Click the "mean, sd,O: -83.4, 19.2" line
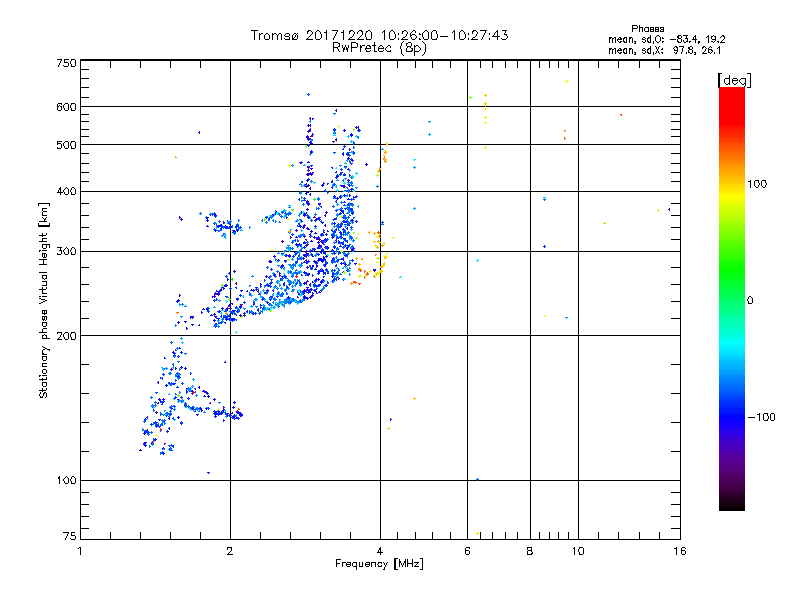Viewport: 800px width, 600px height. 666,39
